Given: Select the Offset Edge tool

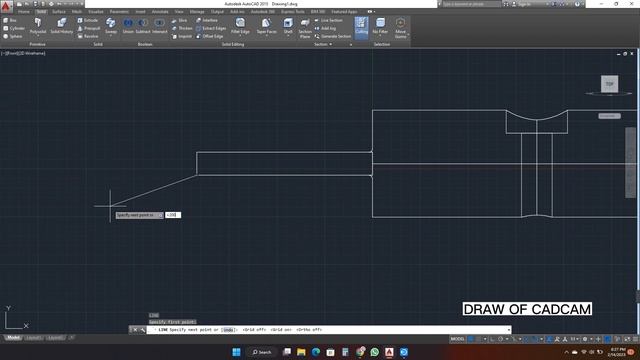Looking at the screenshot, I should pos(210,36).
